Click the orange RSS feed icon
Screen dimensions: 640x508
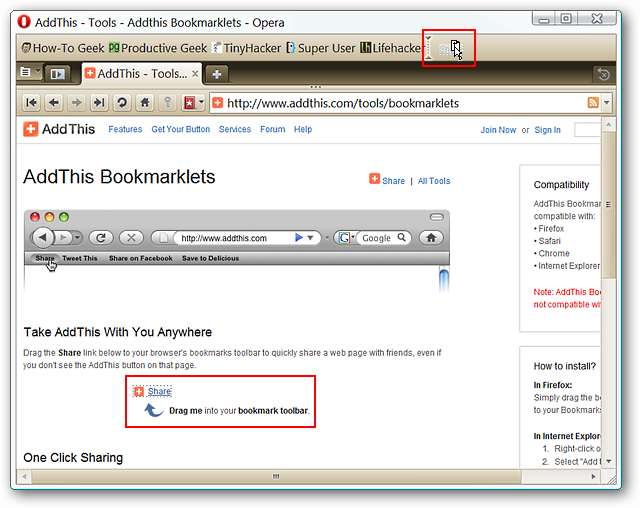tap(593, 103)
